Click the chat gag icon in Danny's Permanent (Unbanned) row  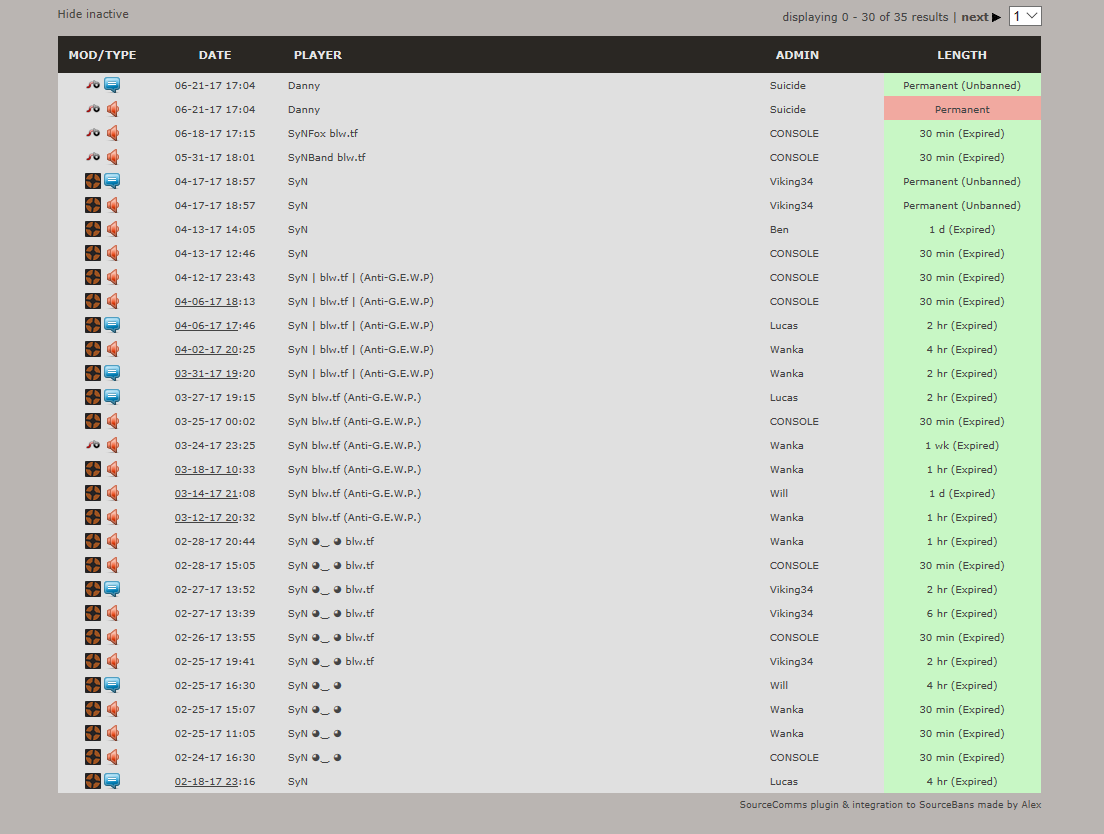[x=112, y=85]
